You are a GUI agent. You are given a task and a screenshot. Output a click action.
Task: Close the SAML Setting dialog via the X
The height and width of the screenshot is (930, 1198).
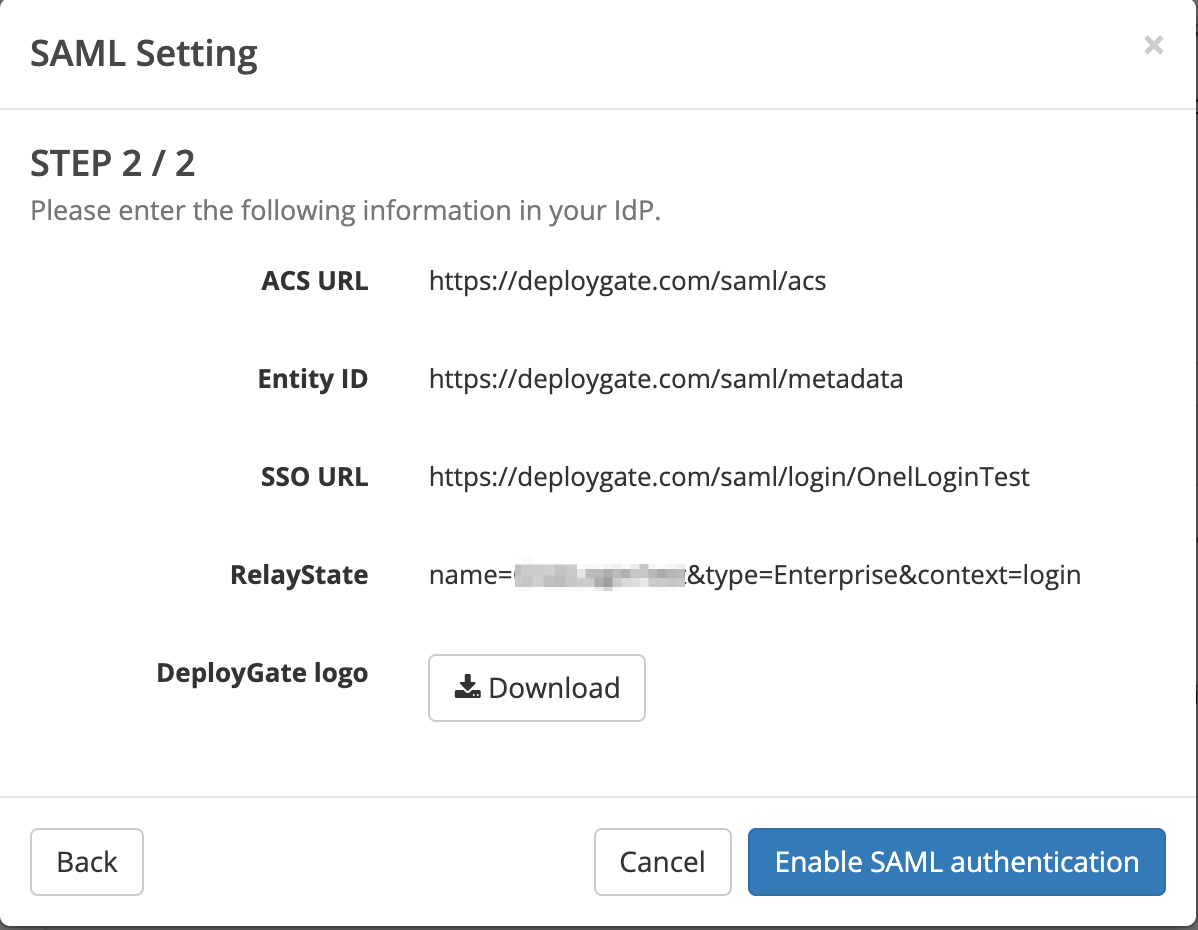[1153, 45]
